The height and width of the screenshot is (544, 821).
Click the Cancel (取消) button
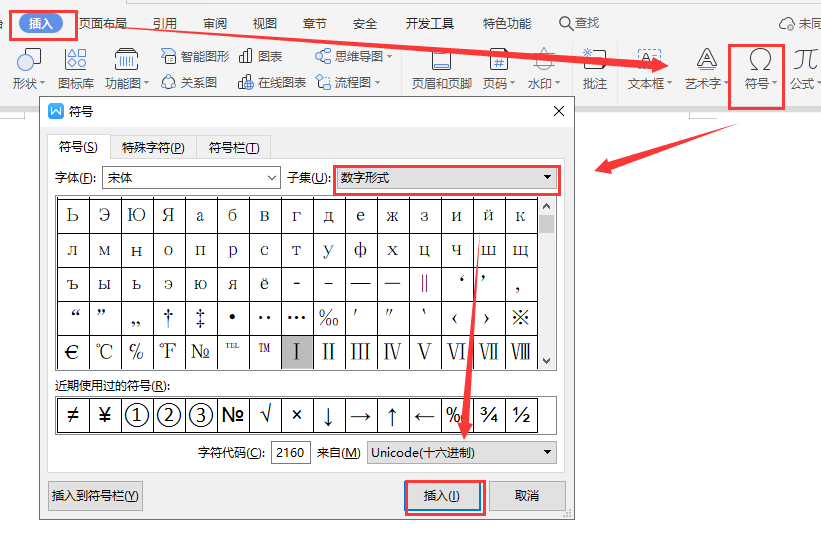pos(527,495)
